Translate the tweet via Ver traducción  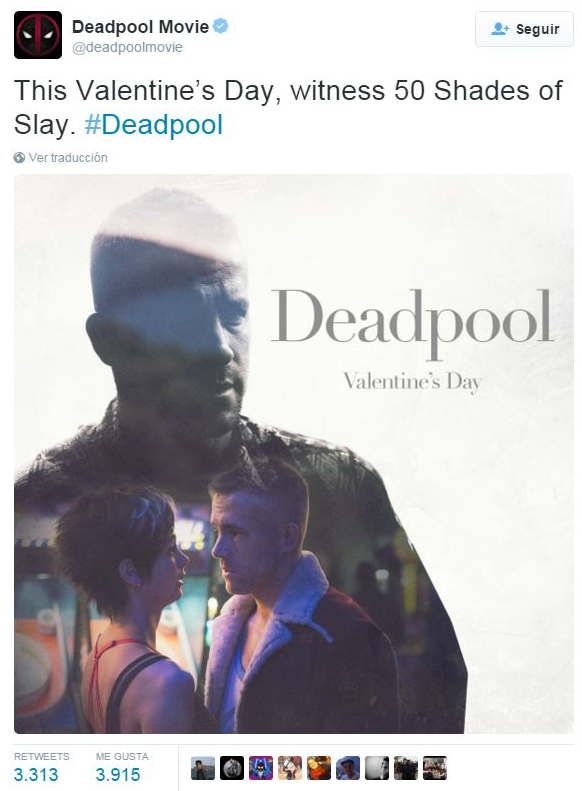68,158
